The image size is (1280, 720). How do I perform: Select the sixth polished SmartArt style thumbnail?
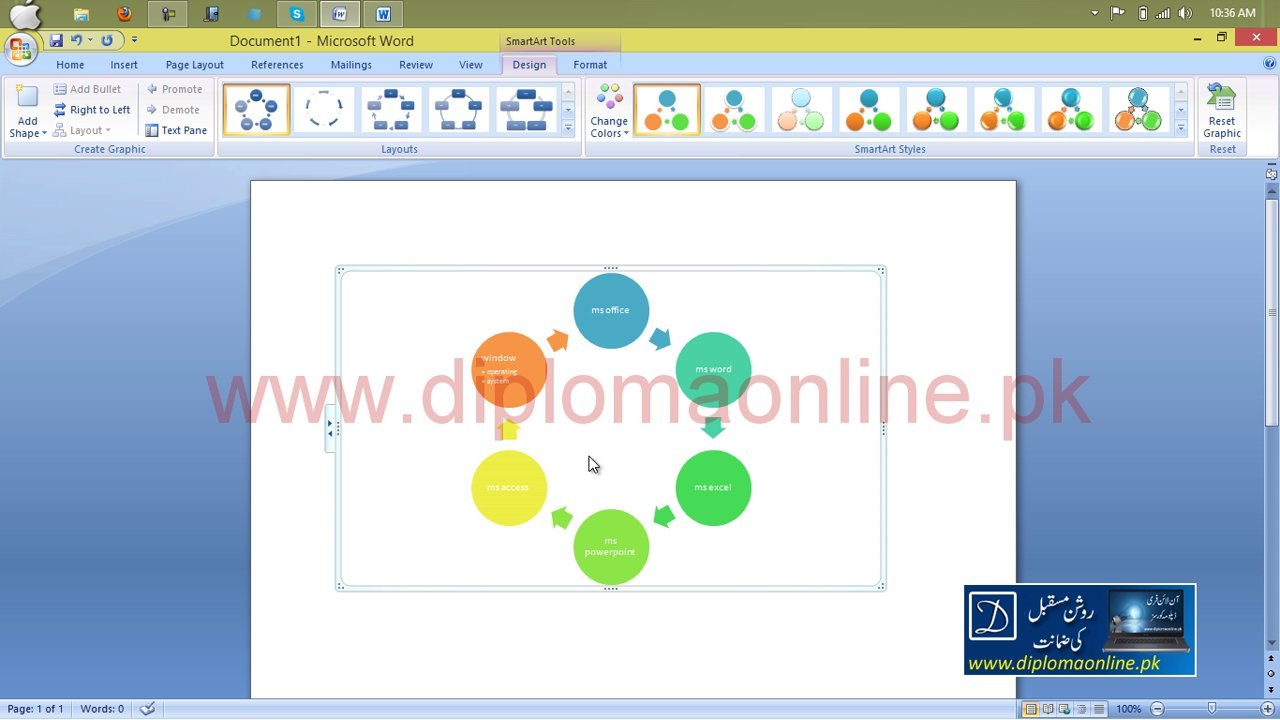(x=1003, y=109)
